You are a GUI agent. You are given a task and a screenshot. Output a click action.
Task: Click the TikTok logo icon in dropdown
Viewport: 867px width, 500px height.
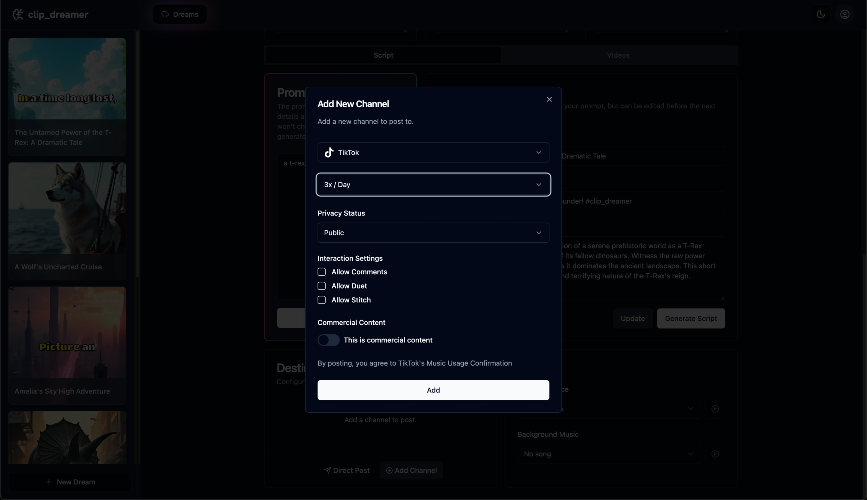click(329, 153)
